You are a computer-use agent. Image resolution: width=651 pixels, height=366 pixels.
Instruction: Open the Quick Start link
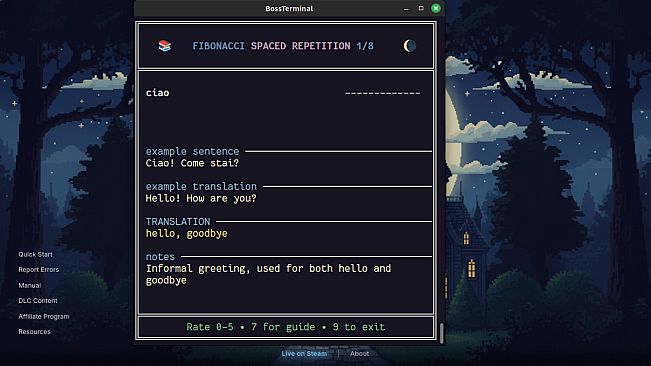click(35, 254)
